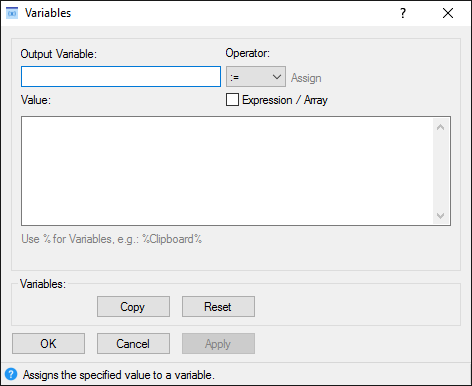Click the Copy variables button
Screen dimensions: 472x386
pyautogui.click(x=133, y=306)
